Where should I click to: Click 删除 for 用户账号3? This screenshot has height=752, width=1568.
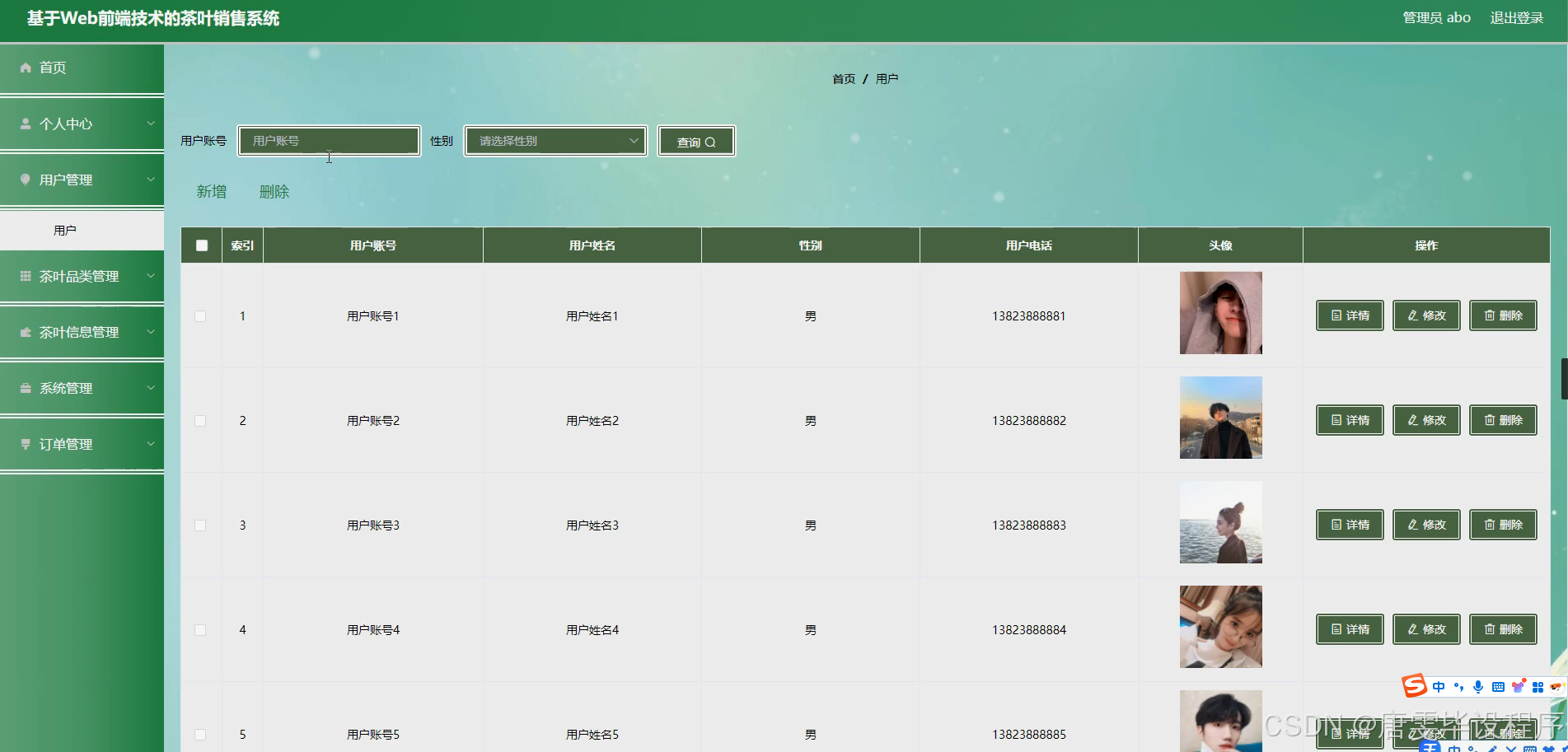[x=1503, y=525]
